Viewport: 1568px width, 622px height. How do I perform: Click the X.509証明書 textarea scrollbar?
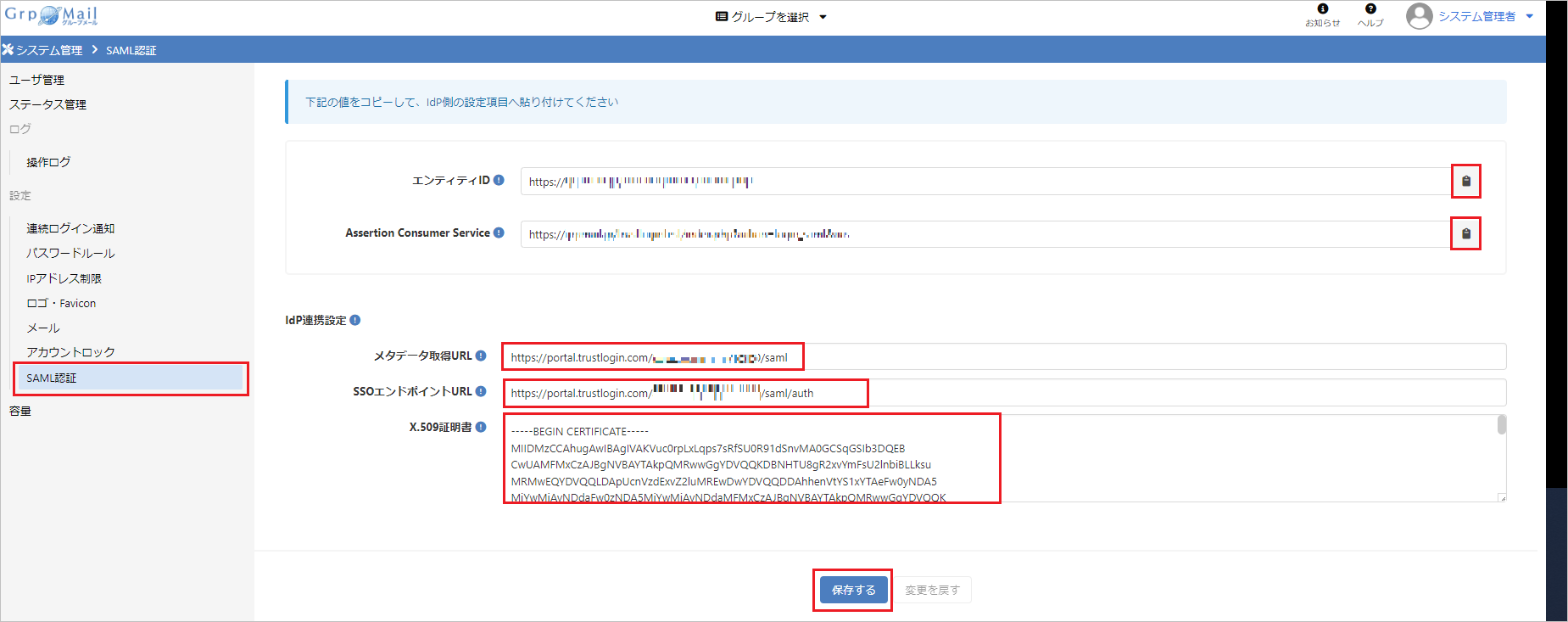1501,425
